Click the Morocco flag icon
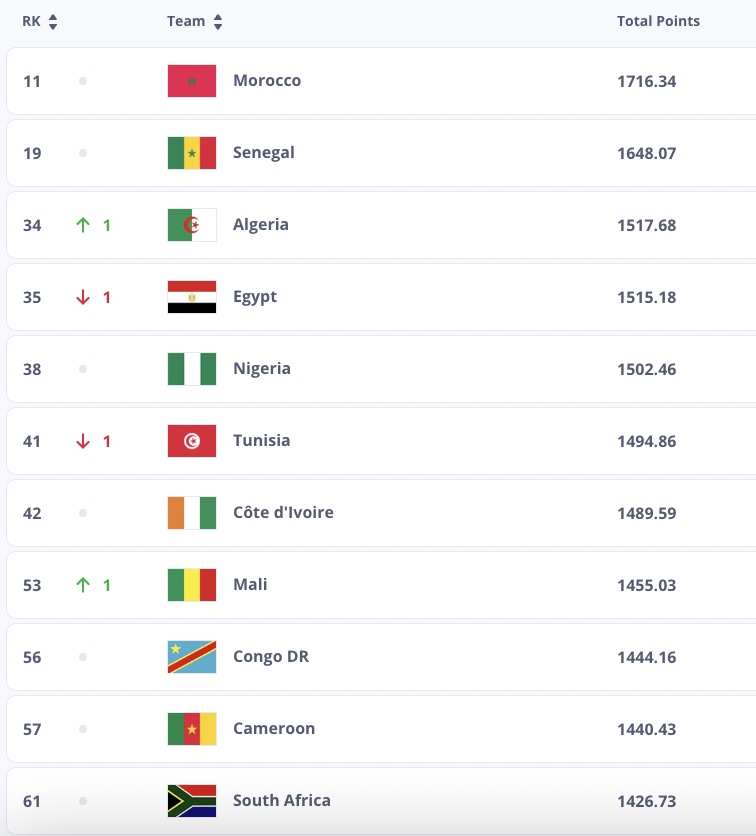 coord(192,81)
